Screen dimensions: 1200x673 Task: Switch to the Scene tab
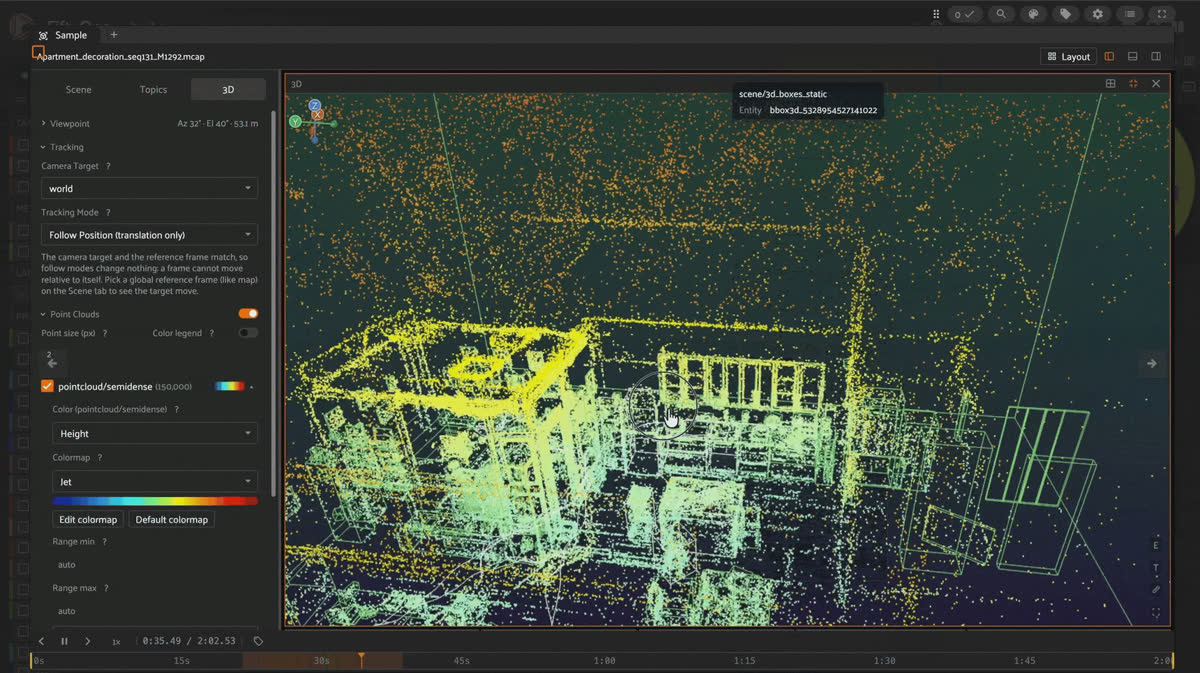click(x=78, y=90)
